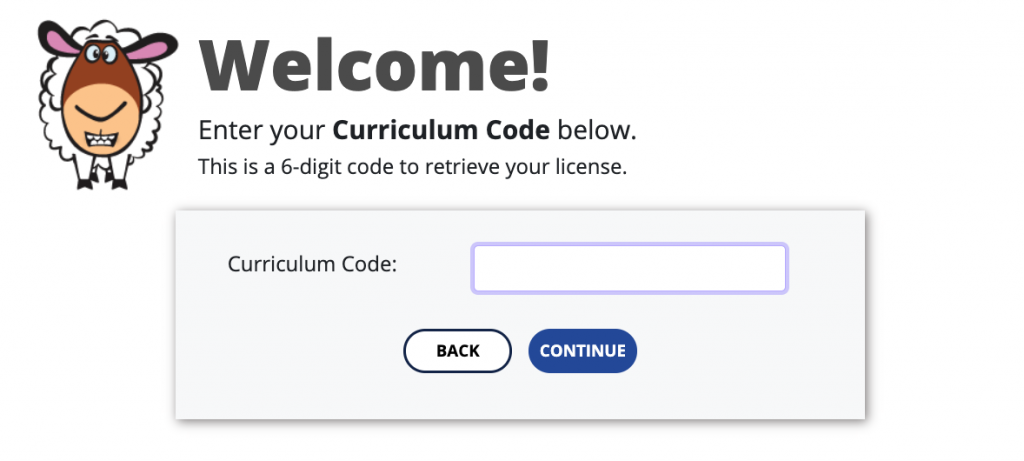The width and height of the screenshot is (1024, 461).
Task: Click the sheep's right pink ear
Action: 152,48
